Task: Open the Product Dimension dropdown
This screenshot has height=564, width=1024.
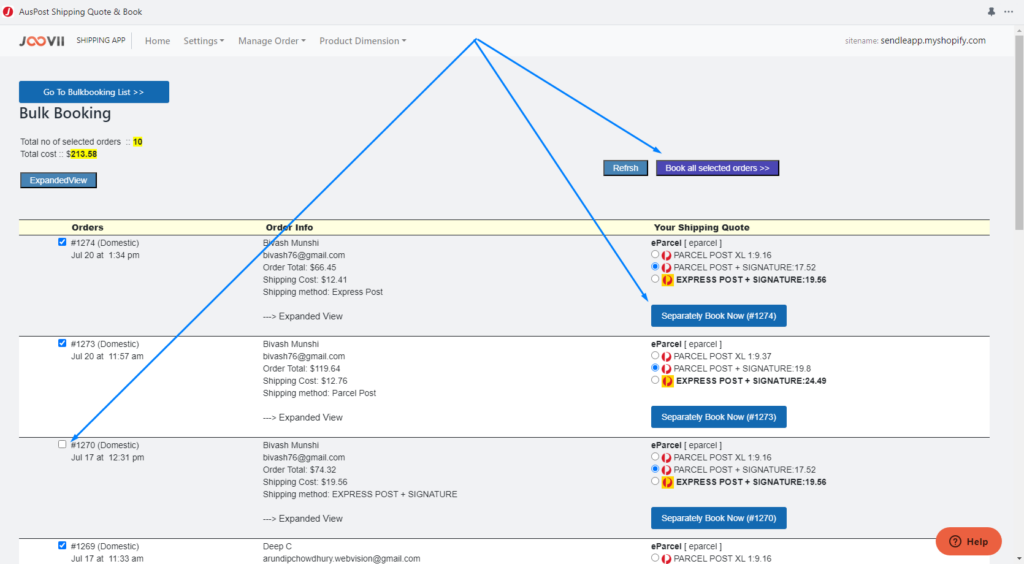Action: tap(362, 40)
